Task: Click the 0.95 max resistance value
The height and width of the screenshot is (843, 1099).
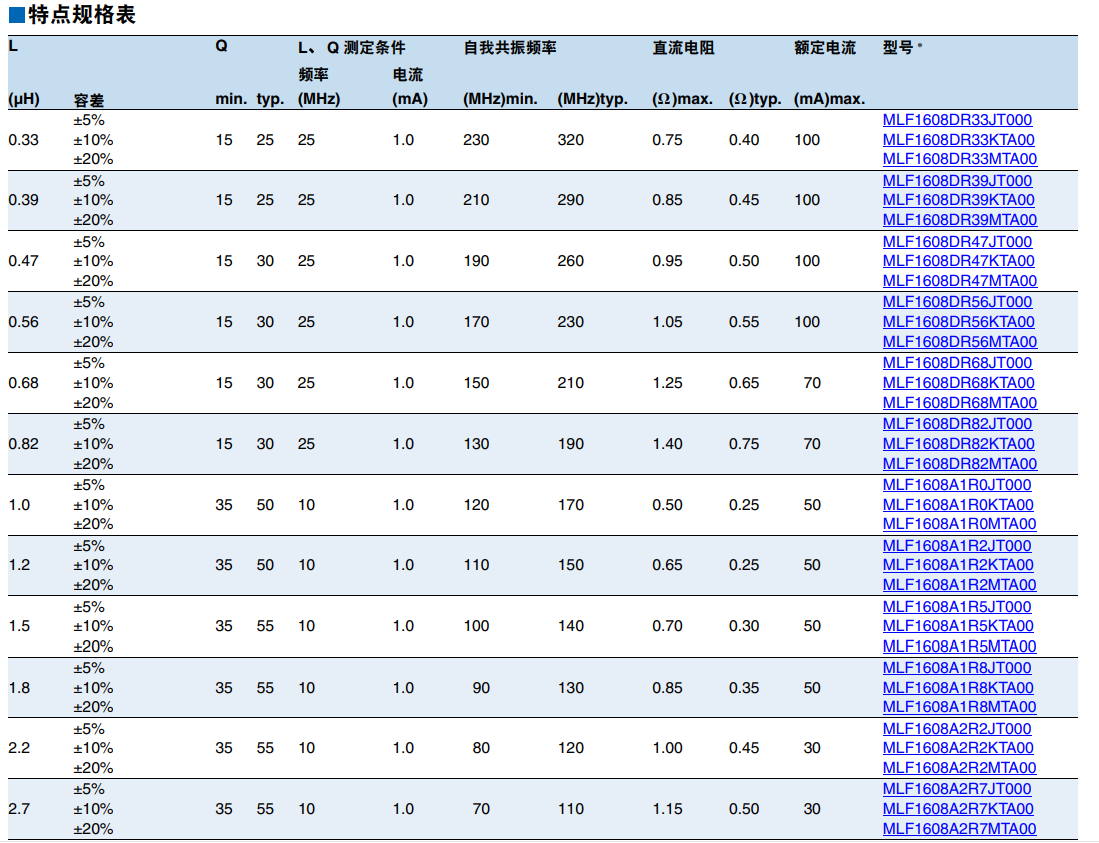Action: click(x=667, y=261)
